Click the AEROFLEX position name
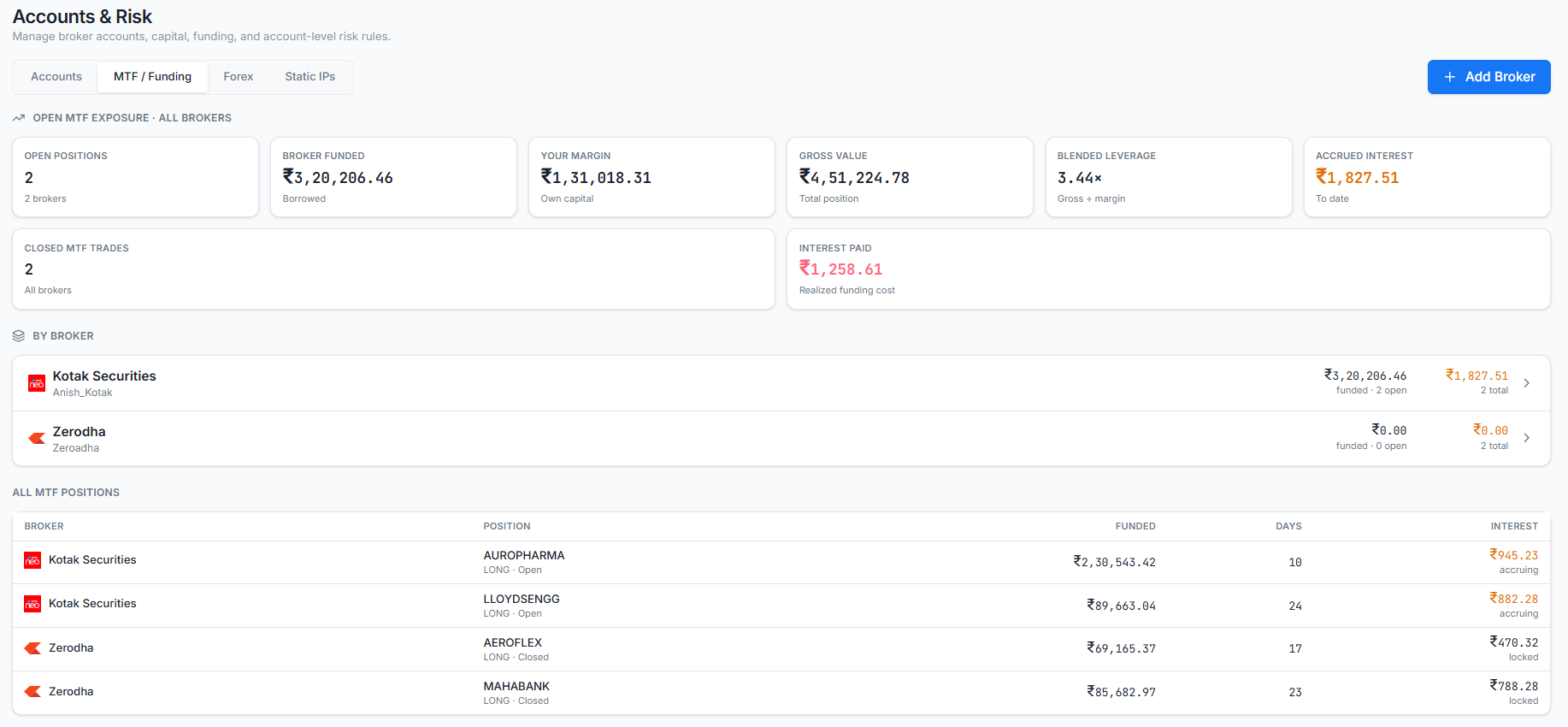 click(x=513, y=643)
